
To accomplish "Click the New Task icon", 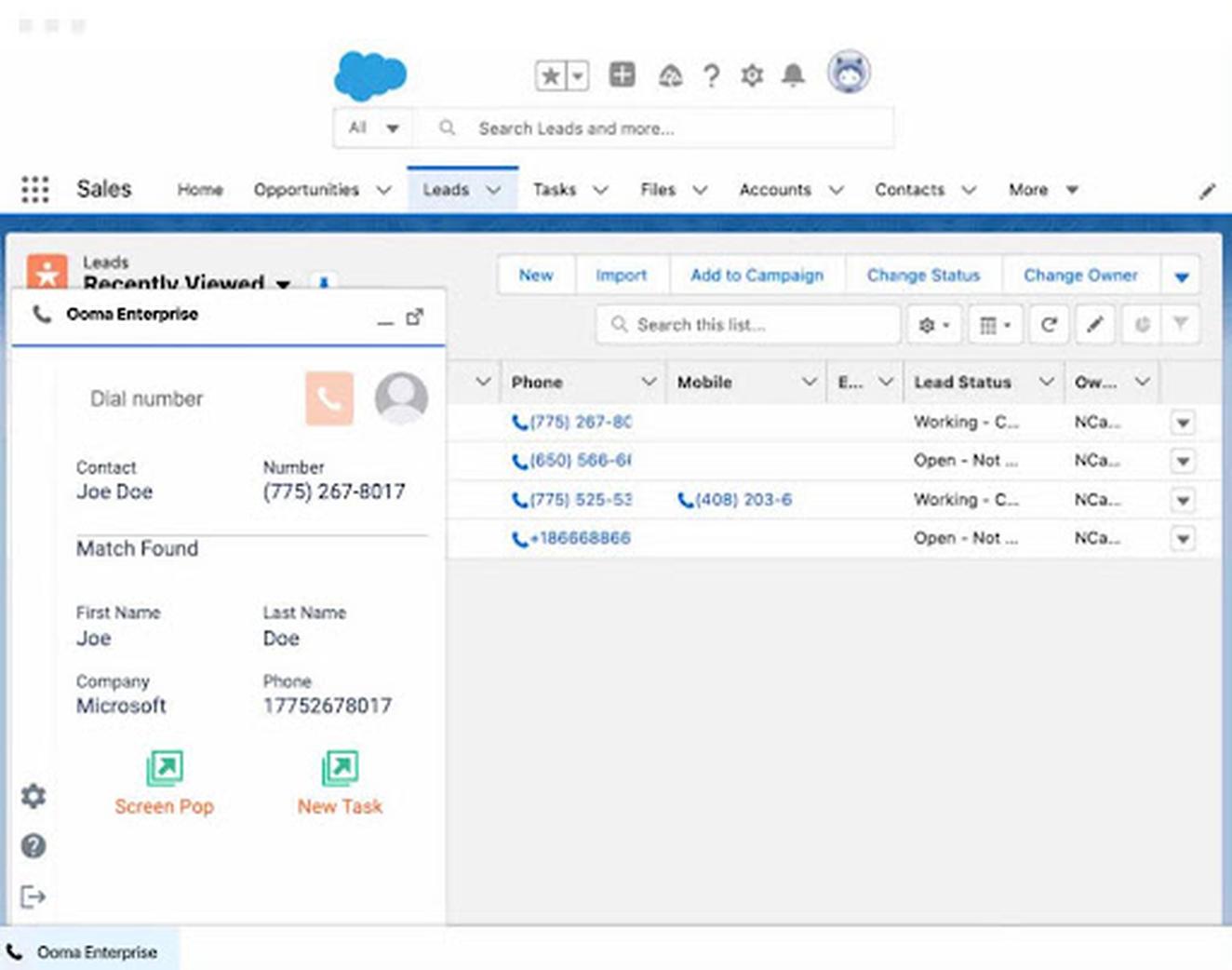I will 340,768.
